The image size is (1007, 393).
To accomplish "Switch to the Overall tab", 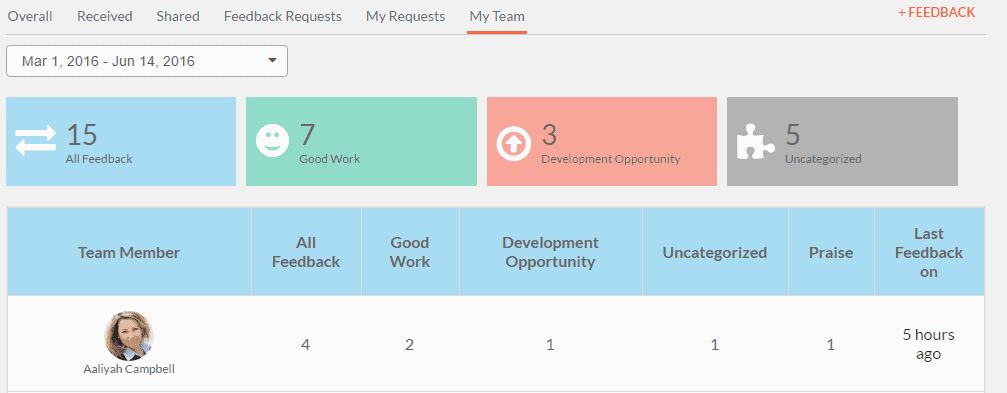I will pos(30,16).
